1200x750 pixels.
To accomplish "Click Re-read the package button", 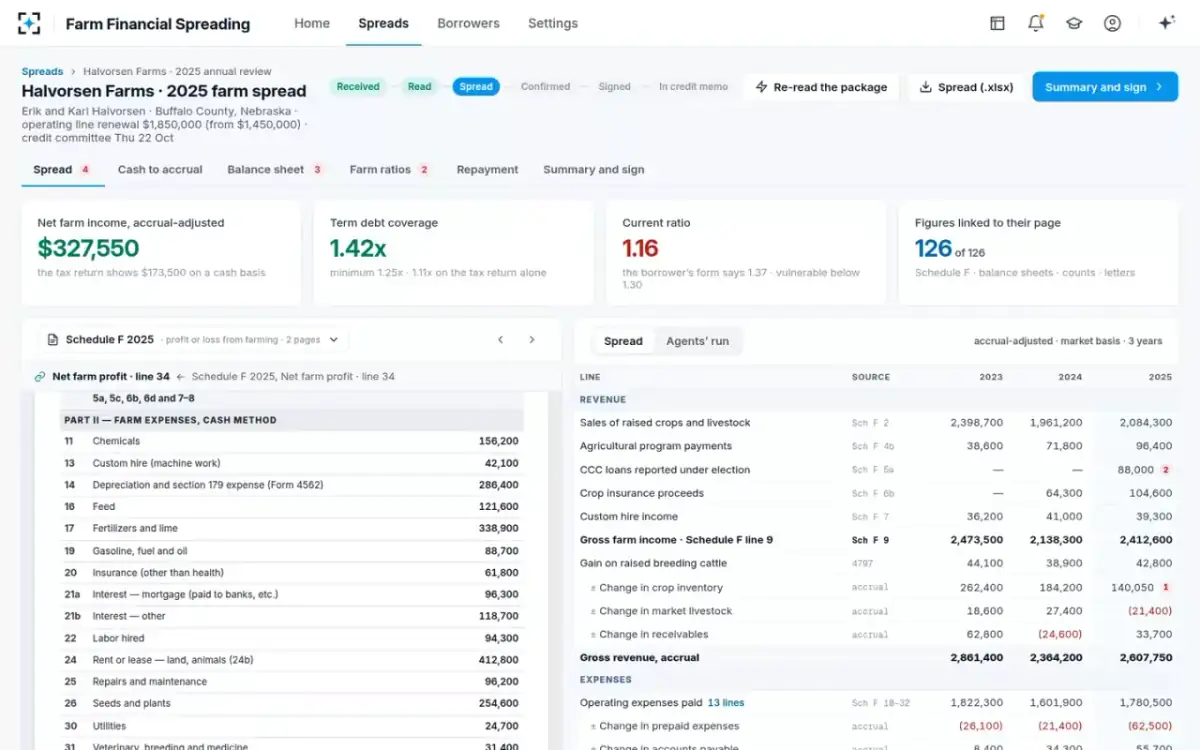I will tap(821, 87).
